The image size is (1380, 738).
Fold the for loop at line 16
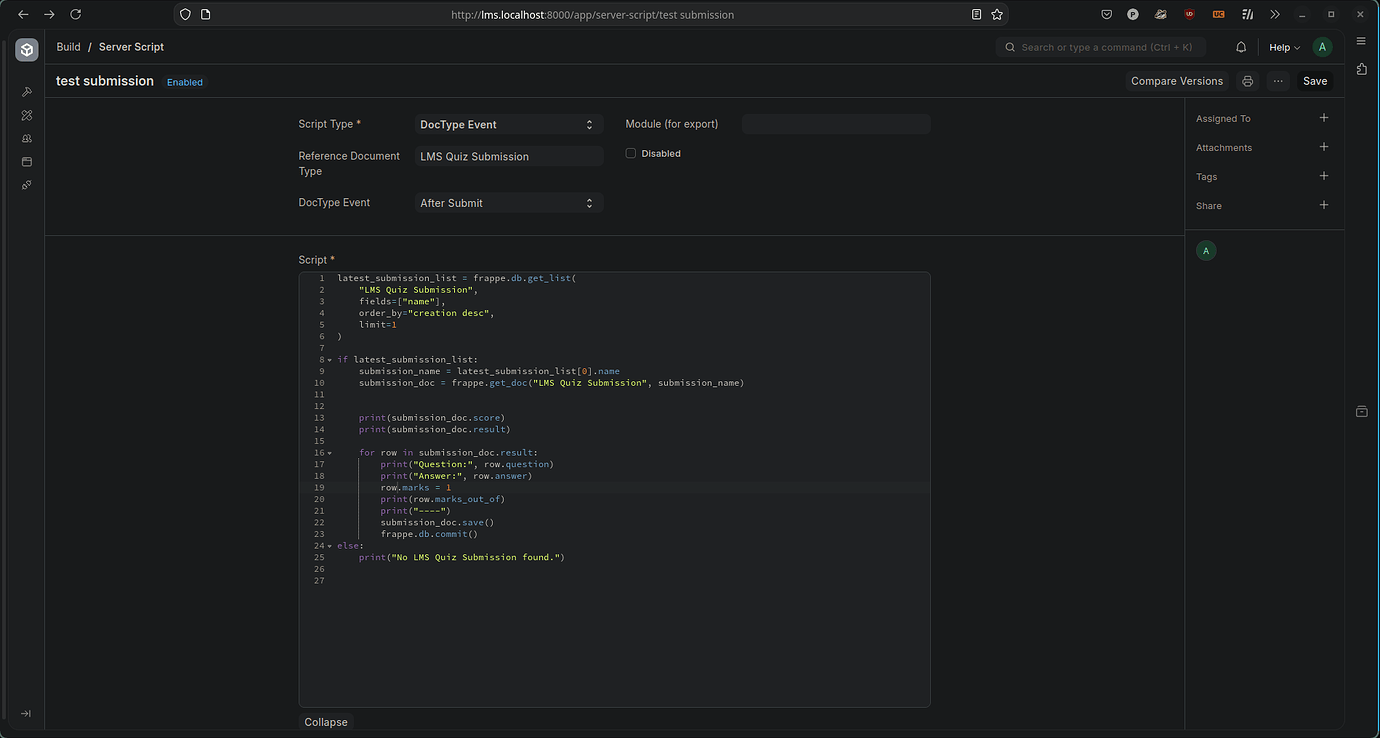click(329, 453)
